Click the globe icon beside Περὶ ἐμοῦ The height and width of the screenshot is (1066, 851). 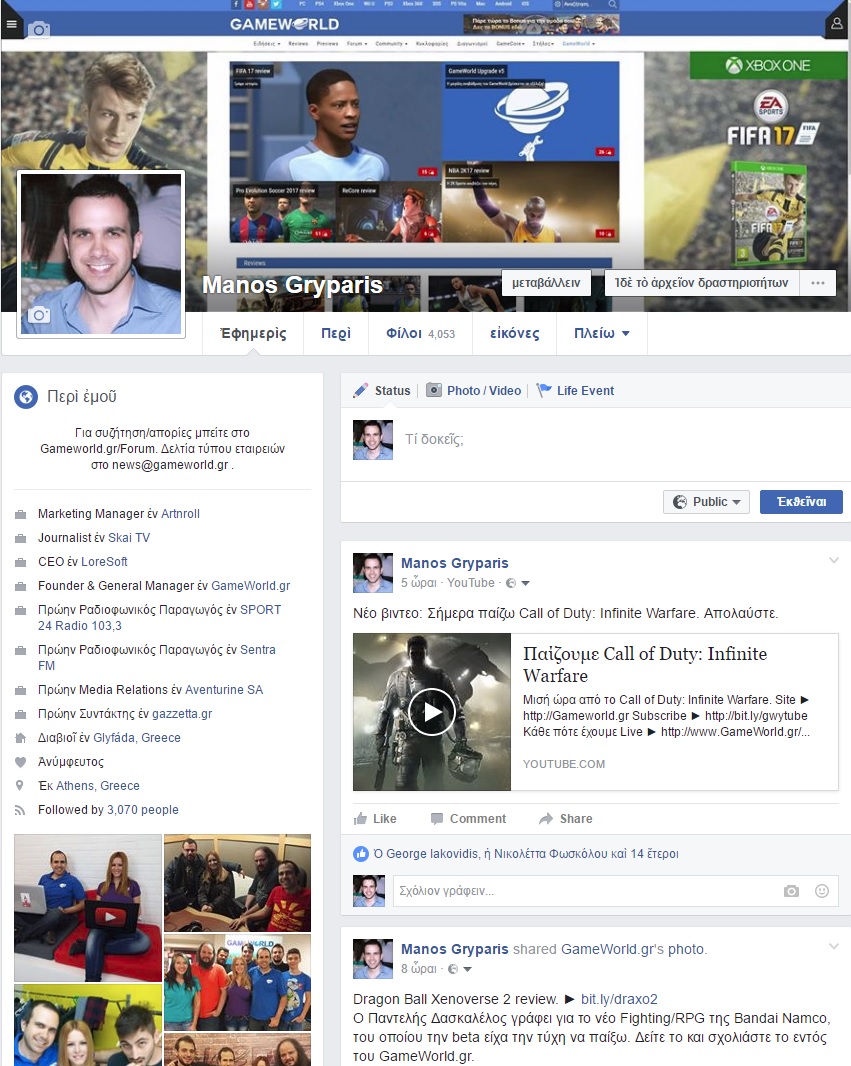click(26, 396)
